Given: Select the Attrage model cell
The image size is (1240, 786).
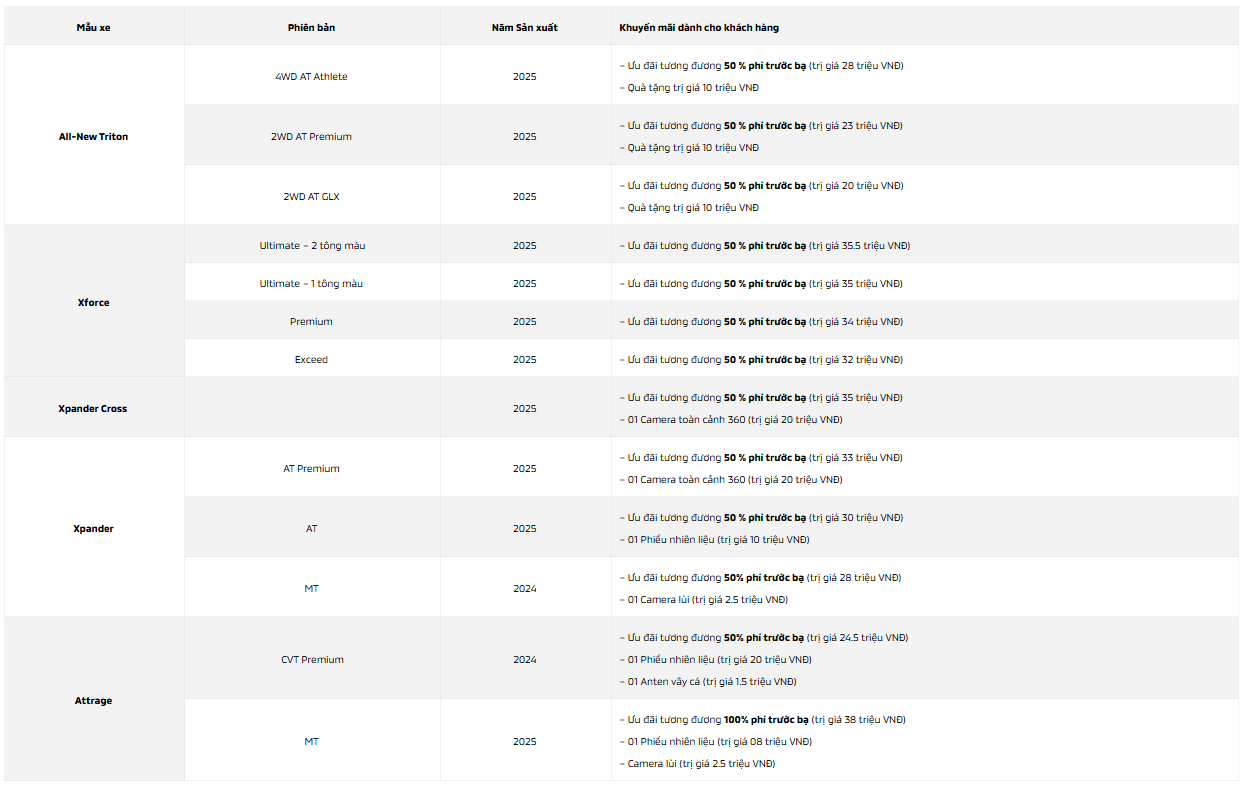Looking at the screenshot, I should tap(94, 700).
